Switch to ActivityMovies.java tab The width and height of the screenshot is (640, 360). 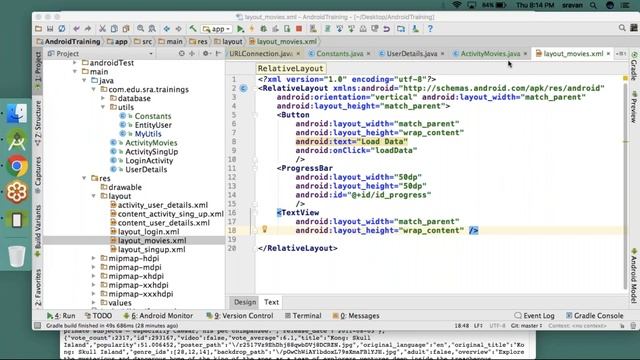pyautogui.click(x=490, y=53)
